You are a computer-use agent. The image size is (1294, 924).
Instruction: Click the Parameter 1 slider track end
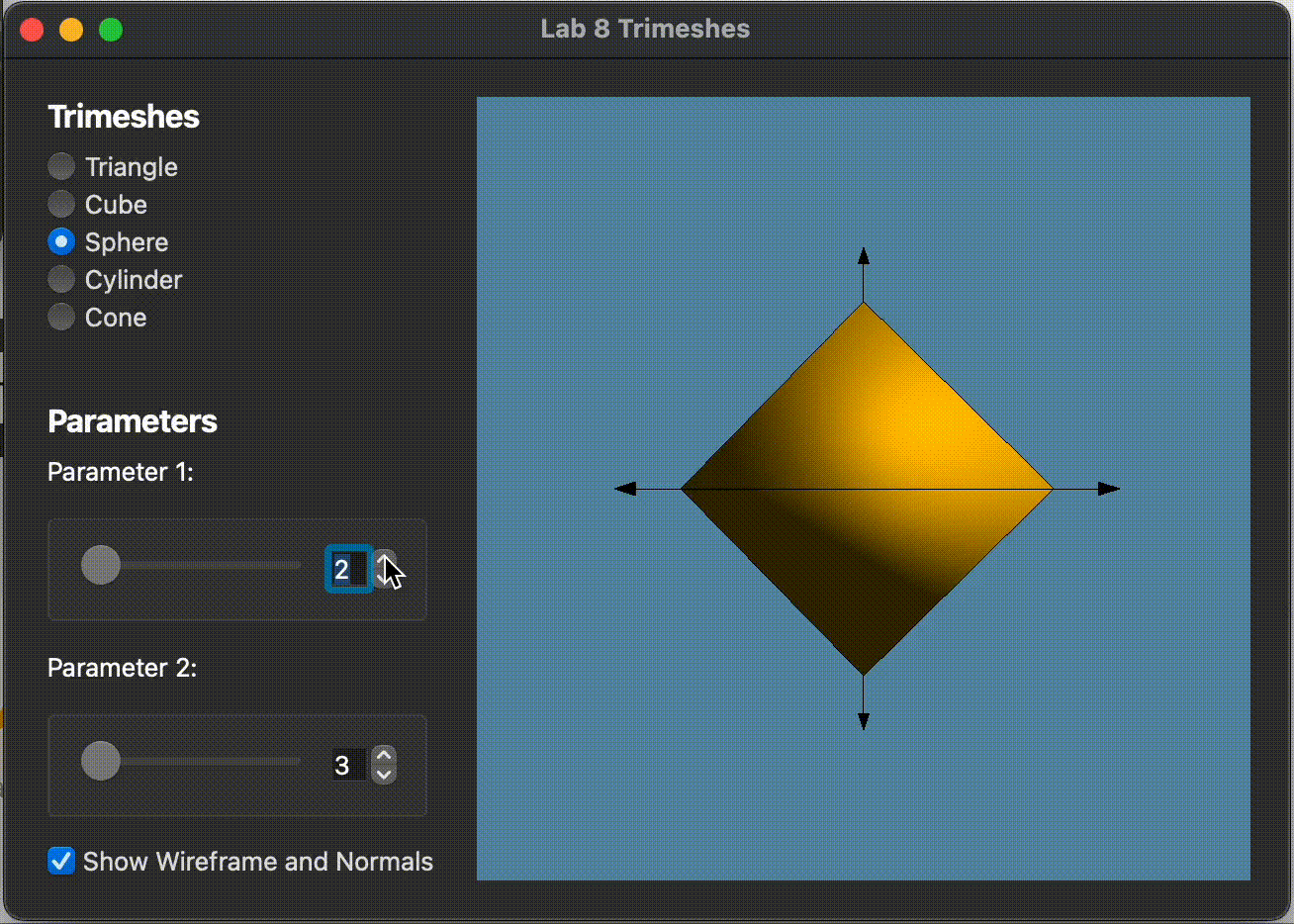(297, 565)
